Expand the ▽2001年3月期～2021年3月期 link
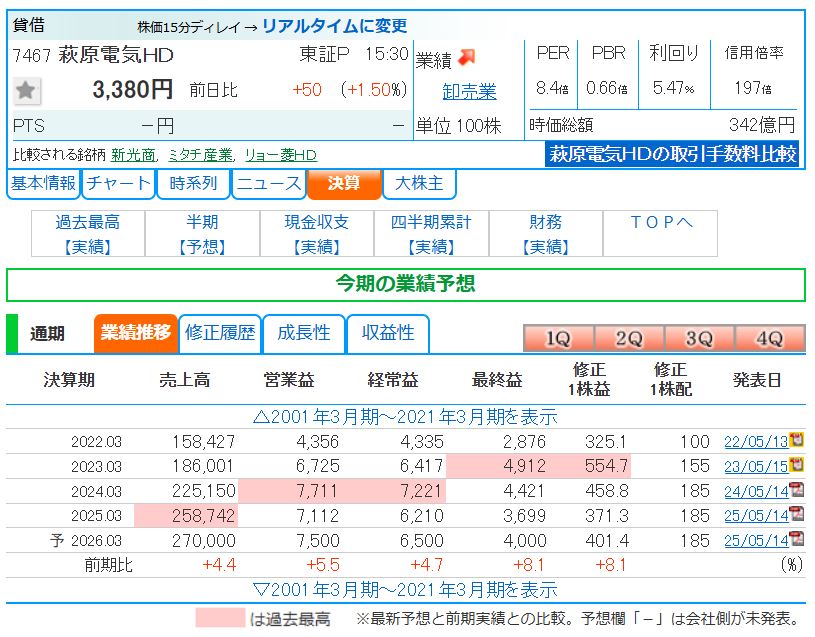Viewport: 815px width, 637px height. click(x=405, y=590)
